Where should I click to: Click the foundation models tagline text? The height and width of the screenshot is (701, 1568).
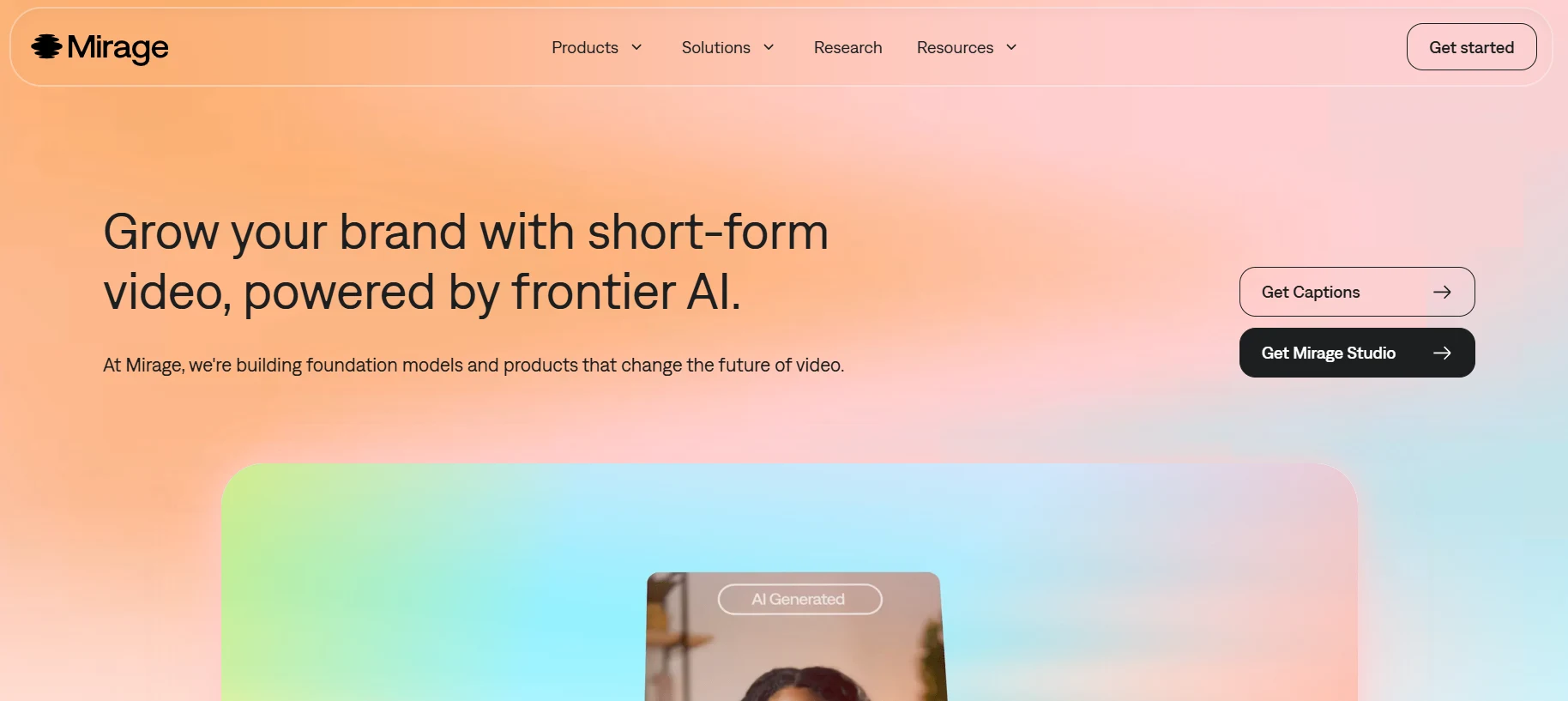[473, 366]
